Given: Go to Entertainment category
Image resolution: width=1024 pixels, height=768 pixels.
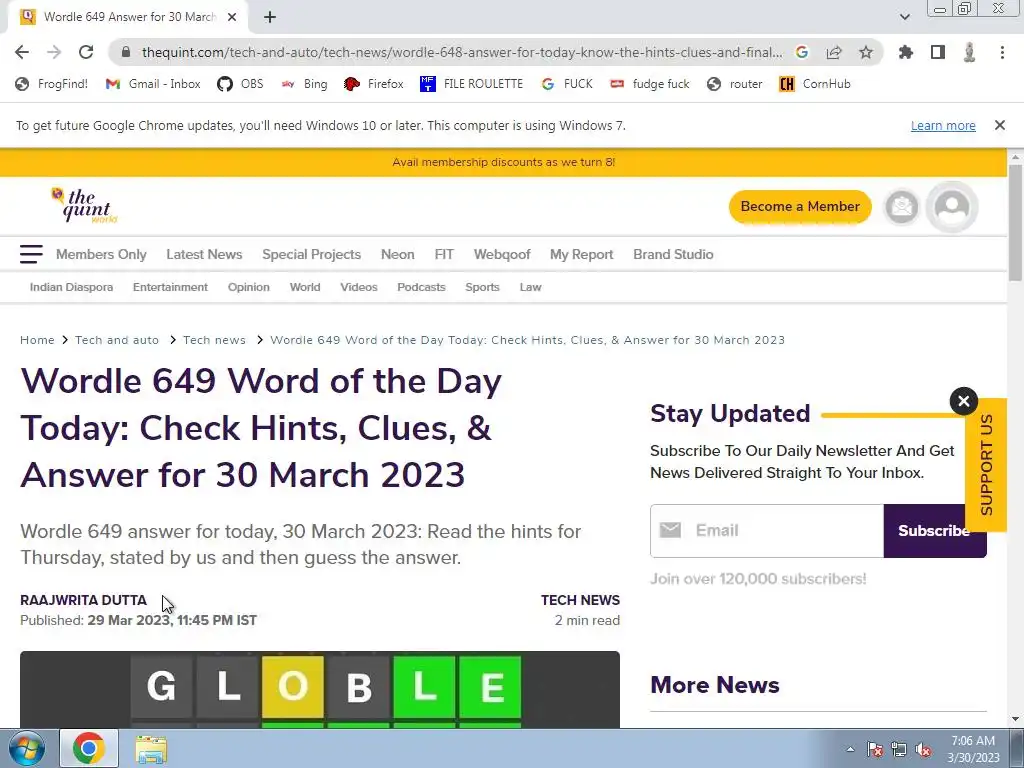Looking at the screenshot, I should [x=170, y=287].
